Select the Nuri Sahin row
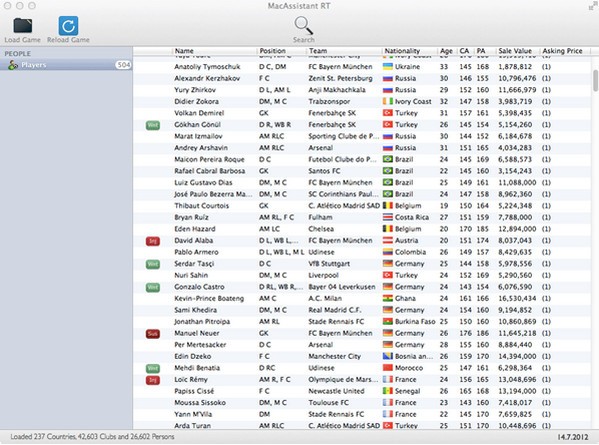 click(x=362, y=275)
